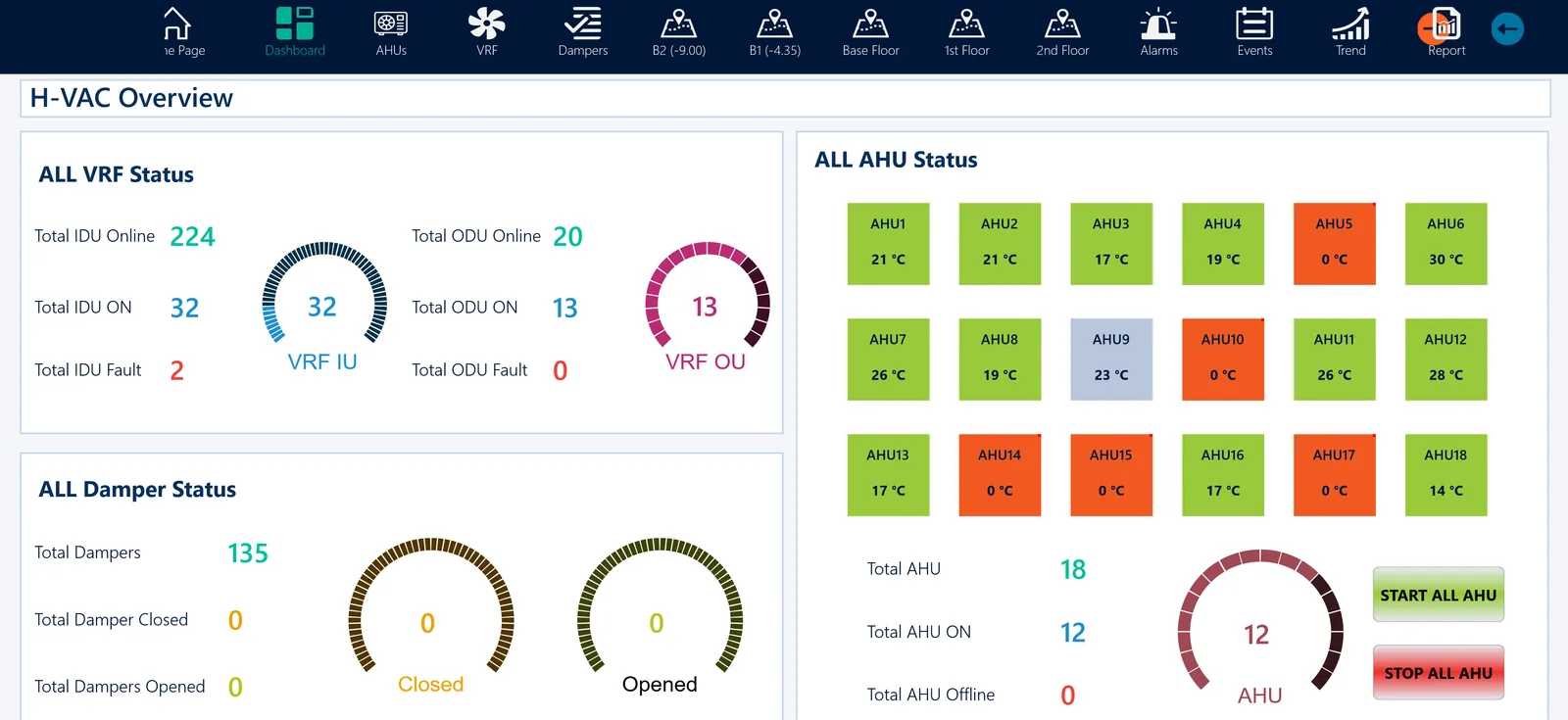Image resolution: width=1568 pixels, height=720 pixels.
Task: Open the AHU12 28 °C tile
Action: tap(1445, 360)
